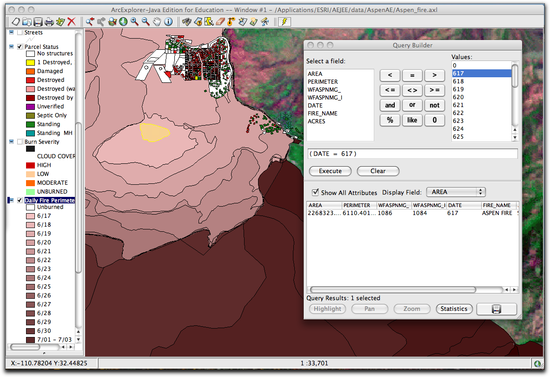The image size is (550, 377).
Task: Click the red X remove layer icon
Action: 72,22
